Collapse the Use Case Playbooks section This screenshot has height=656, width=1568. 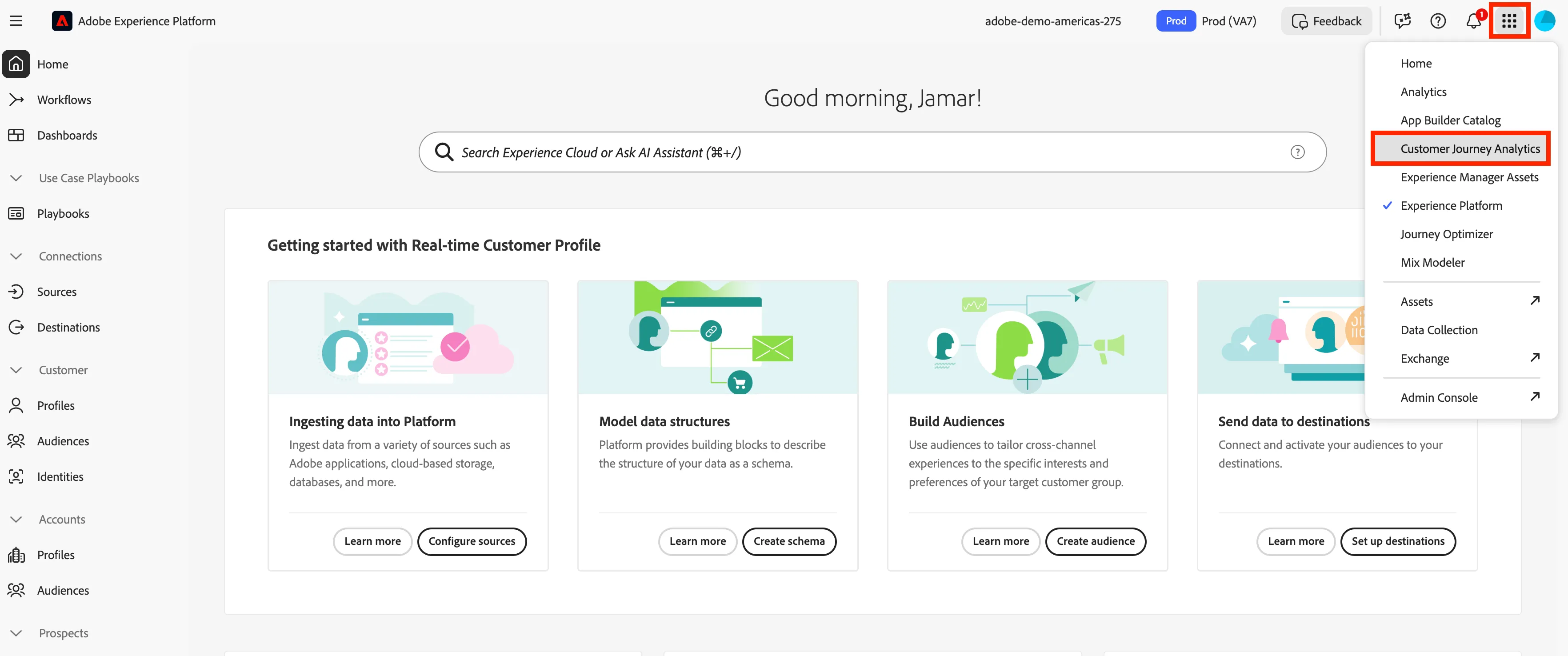pos(16,178)
